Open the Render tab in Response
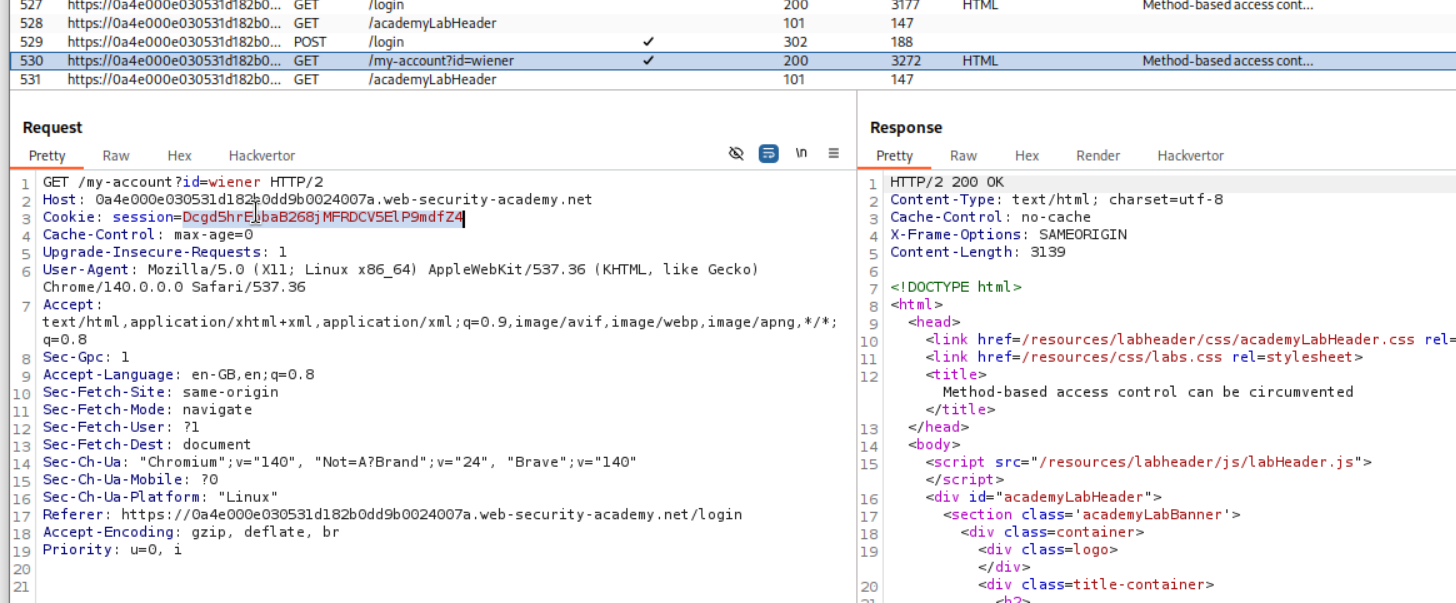Viewport: 1456px width, 603px height. coord(1098,156)
